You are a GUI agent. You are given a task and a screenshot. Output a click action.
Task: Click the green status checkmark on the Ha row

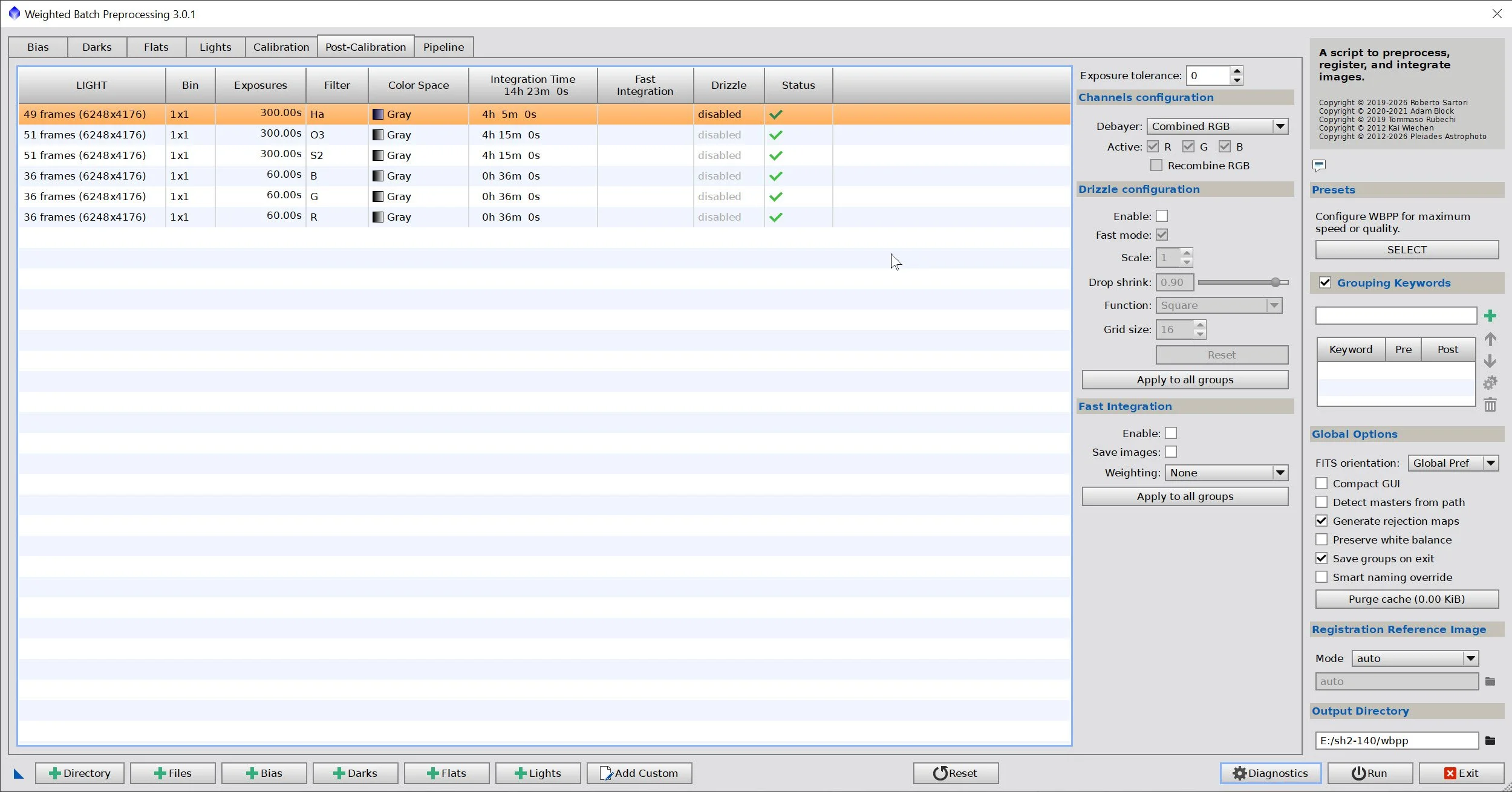point(776,114)
